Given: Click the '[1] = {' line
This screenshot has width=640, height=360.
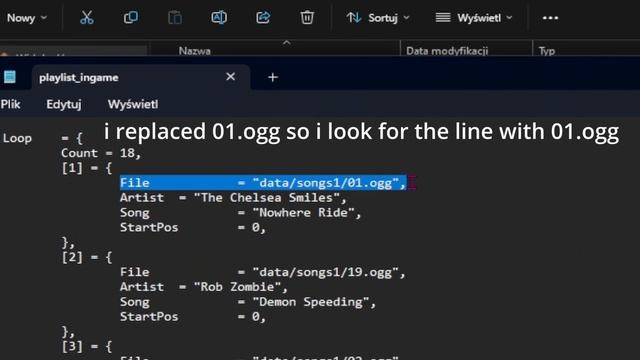Looking at the screenshot, I should [86, 168].
